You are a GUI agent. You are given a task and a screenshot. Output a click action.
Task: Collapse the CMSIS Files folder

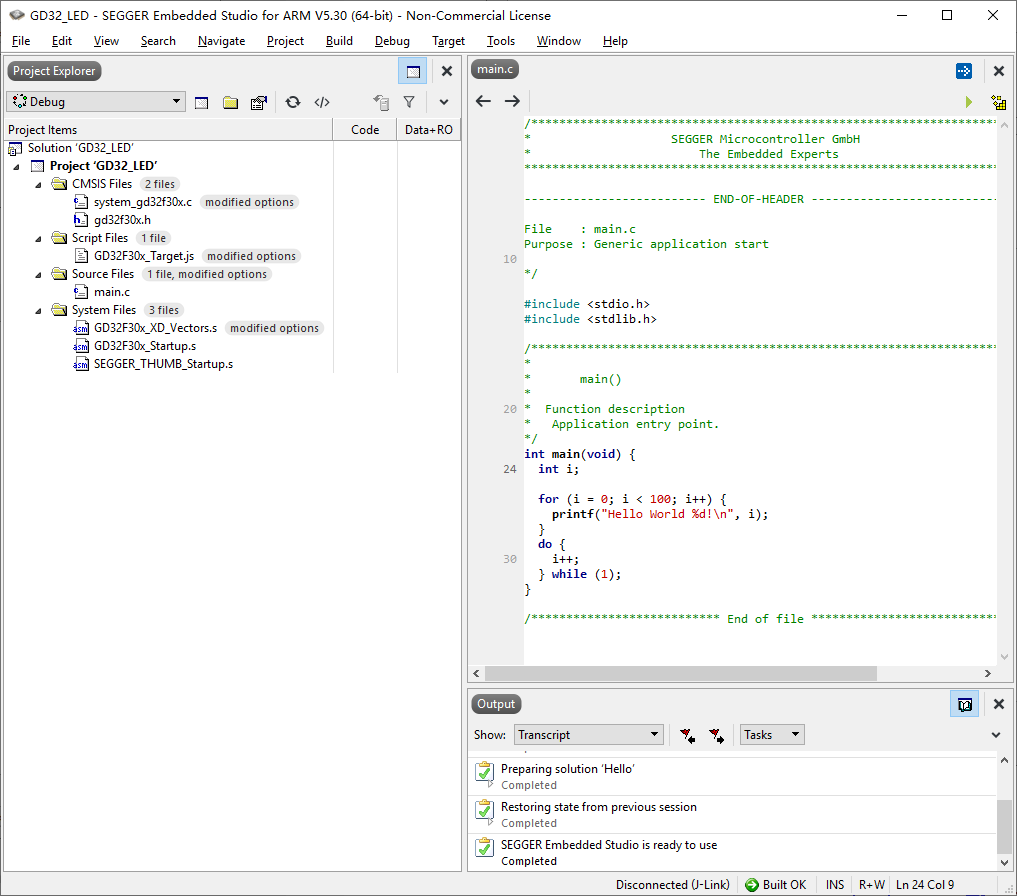click(38, 183)
